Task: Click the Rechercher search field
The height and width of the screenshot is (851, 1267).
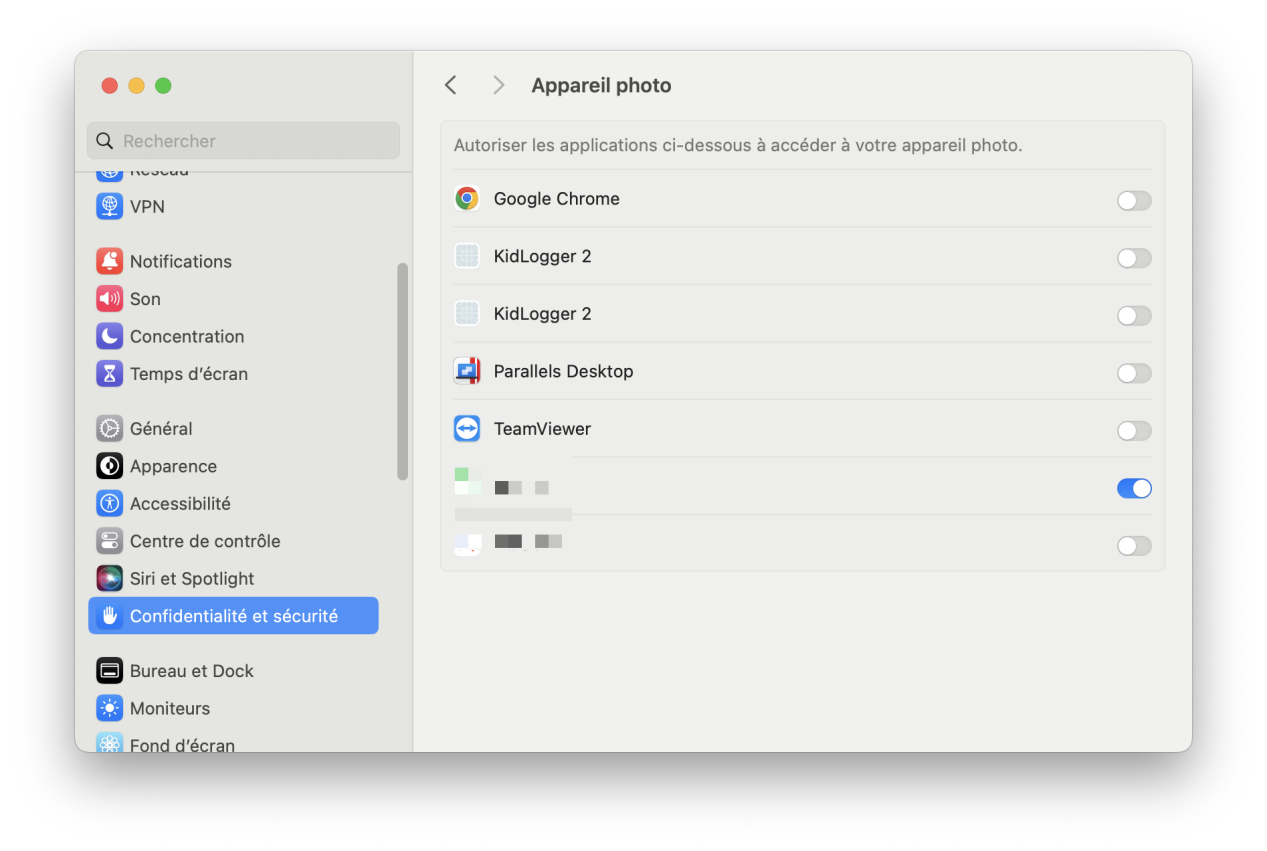Action: pyautogui.click(x=243, y=141)
